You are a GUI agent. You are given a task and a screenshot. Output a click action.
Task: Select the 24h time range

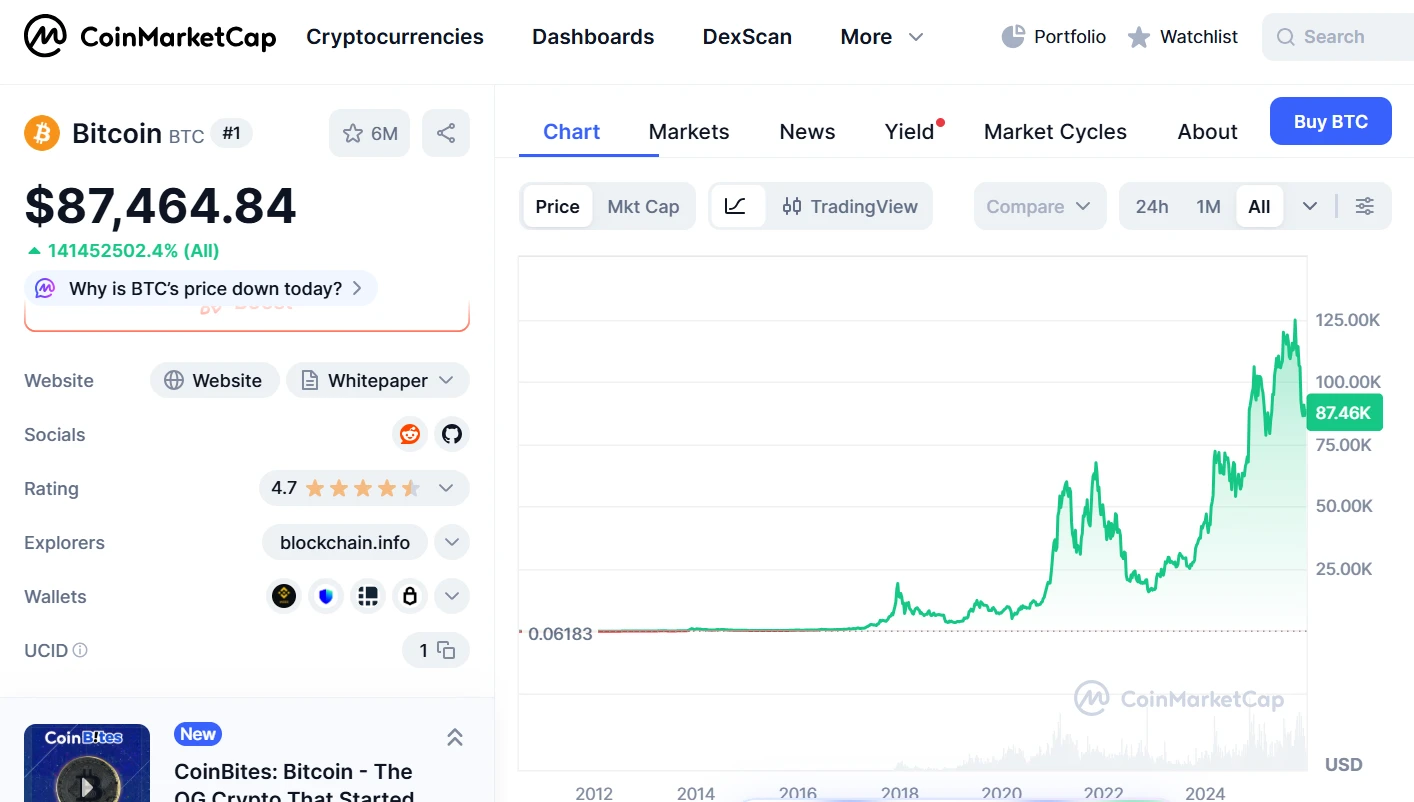click(x=1152, y=206)
